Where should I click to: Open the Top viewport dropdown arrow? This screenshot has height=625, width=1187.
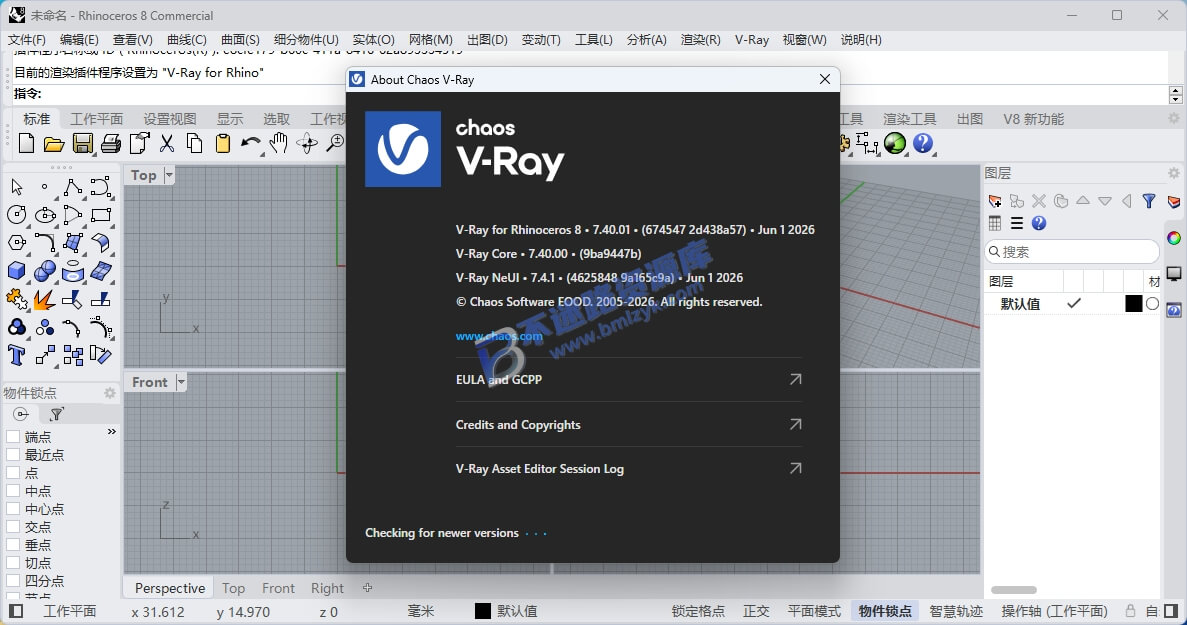click(169, 175)
